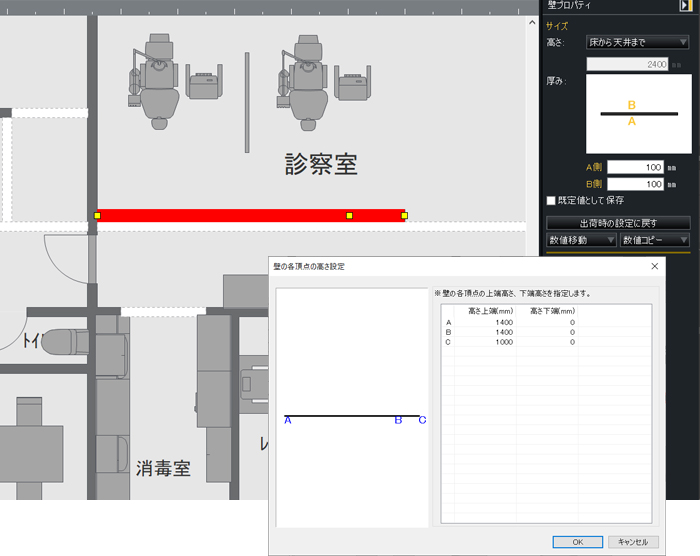This screenshot has width=700, height=556.
Task: Click the right end handle of red wall
Action: click(403, 214)
